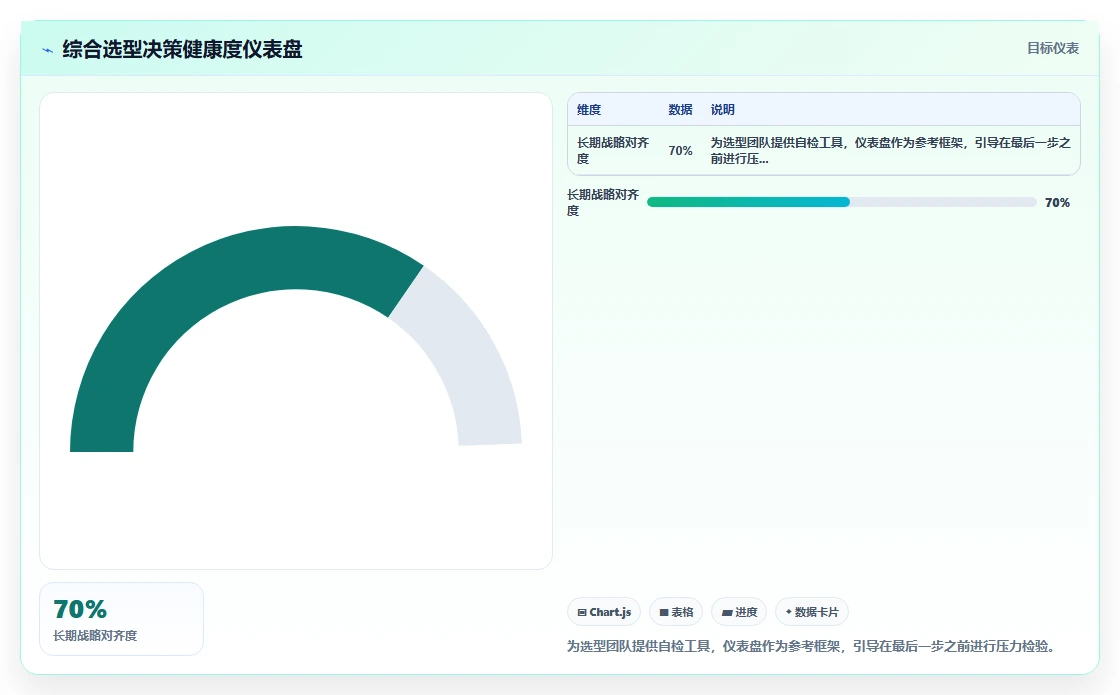Click the 表格 tag chip

click(676, 612)
